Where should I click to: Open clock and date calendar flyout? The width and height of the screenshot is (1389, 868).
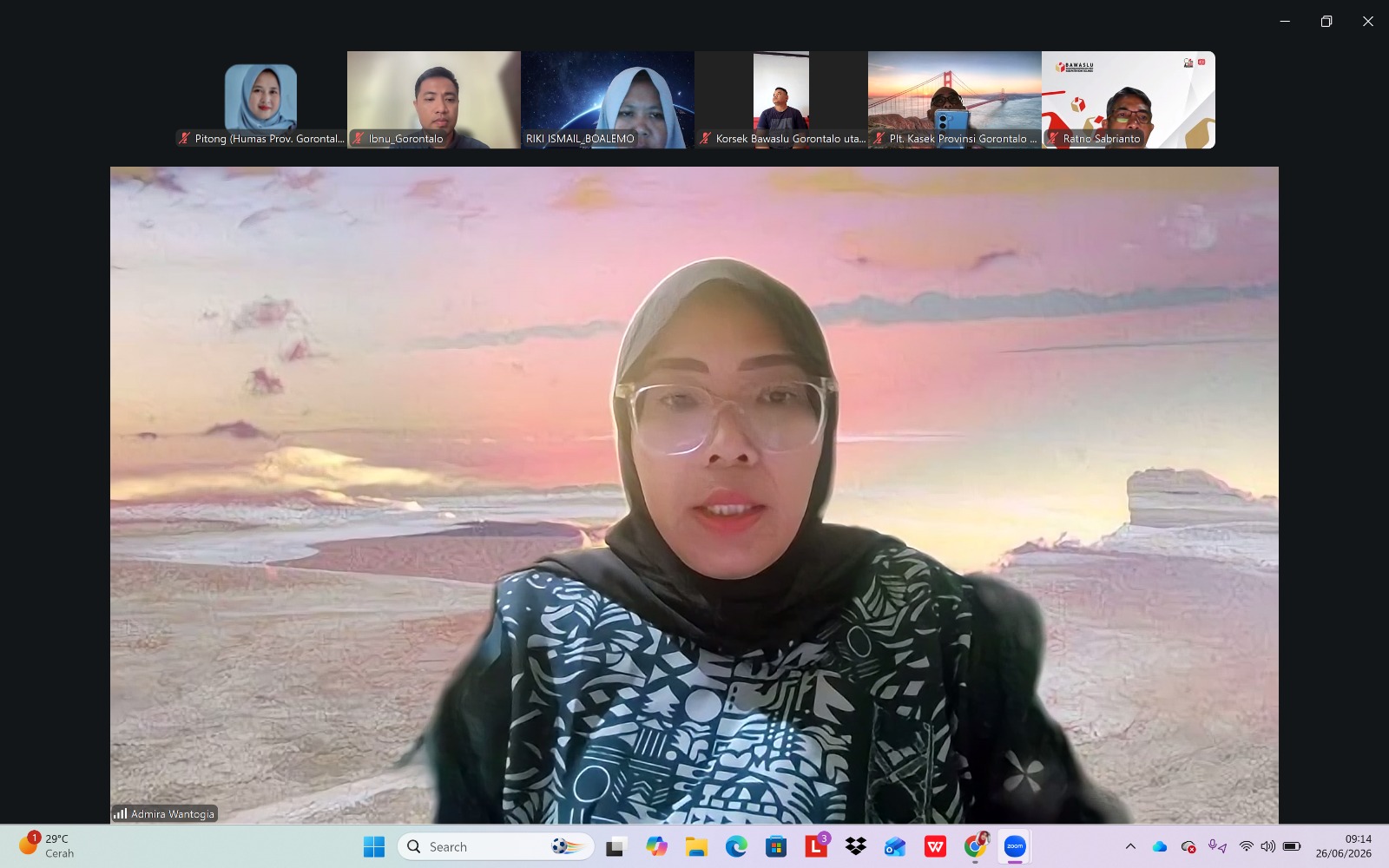point(1344,846)
